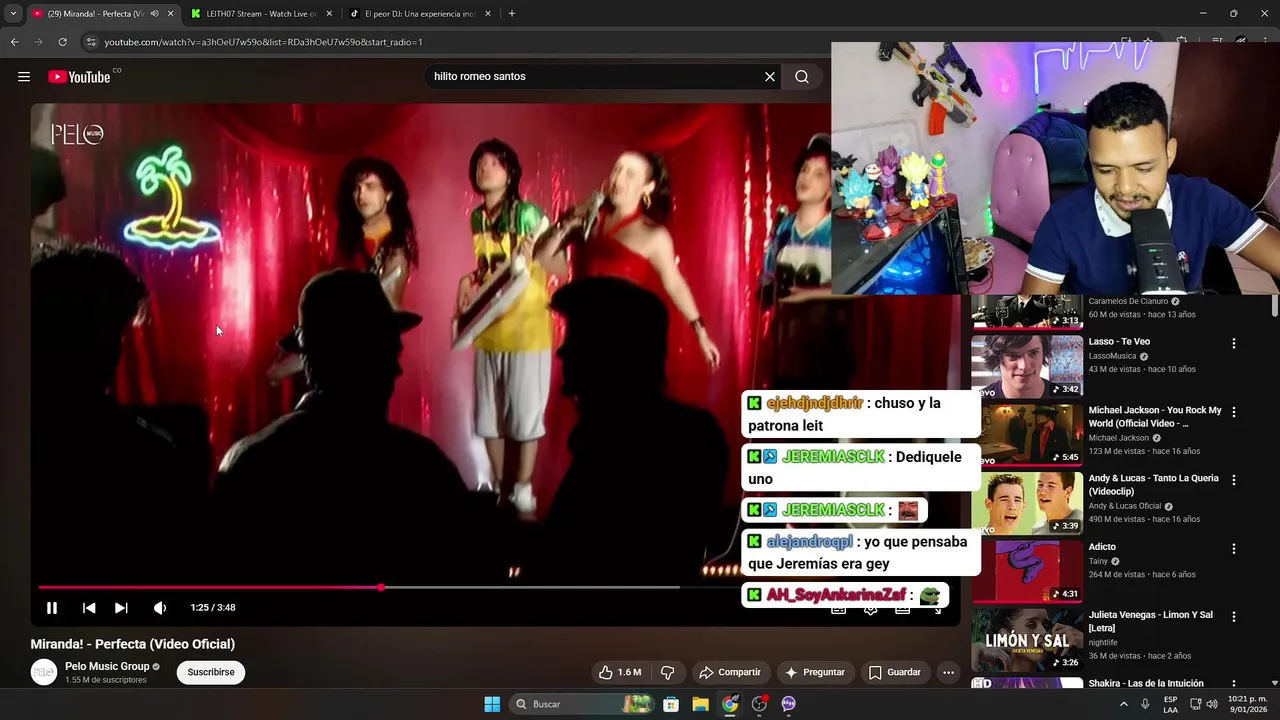Screen dimensions: 1280x720
Task: Open Google Chrome taskbar icon
Action: coord(730,704)
